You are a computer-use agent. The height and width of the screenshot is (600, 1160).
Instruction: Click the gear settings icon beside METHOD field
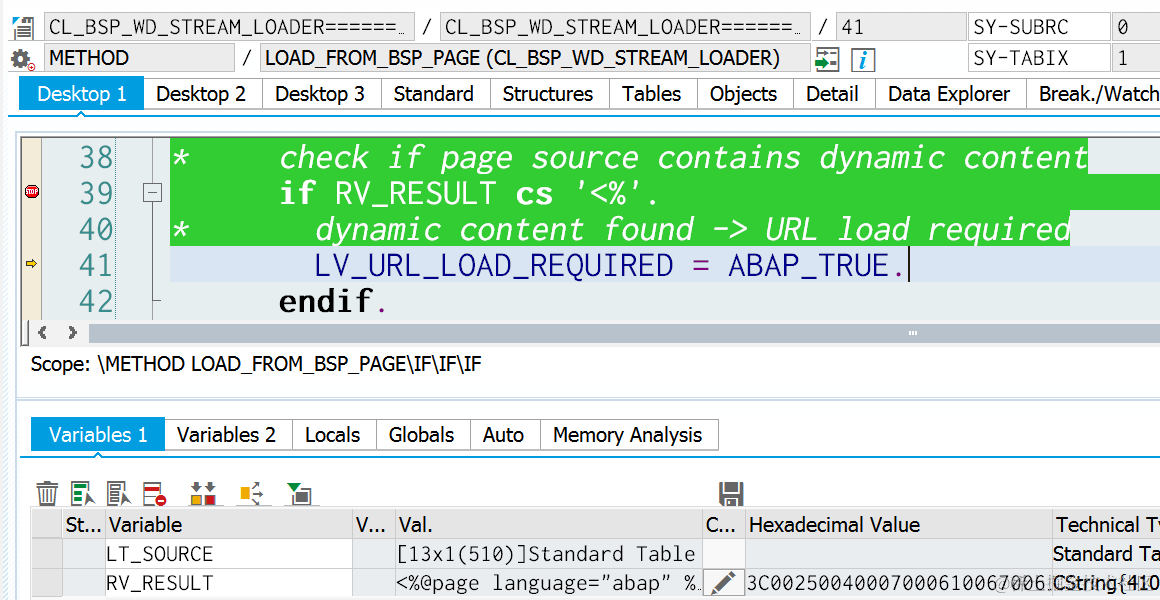click(x=22, y=59)
